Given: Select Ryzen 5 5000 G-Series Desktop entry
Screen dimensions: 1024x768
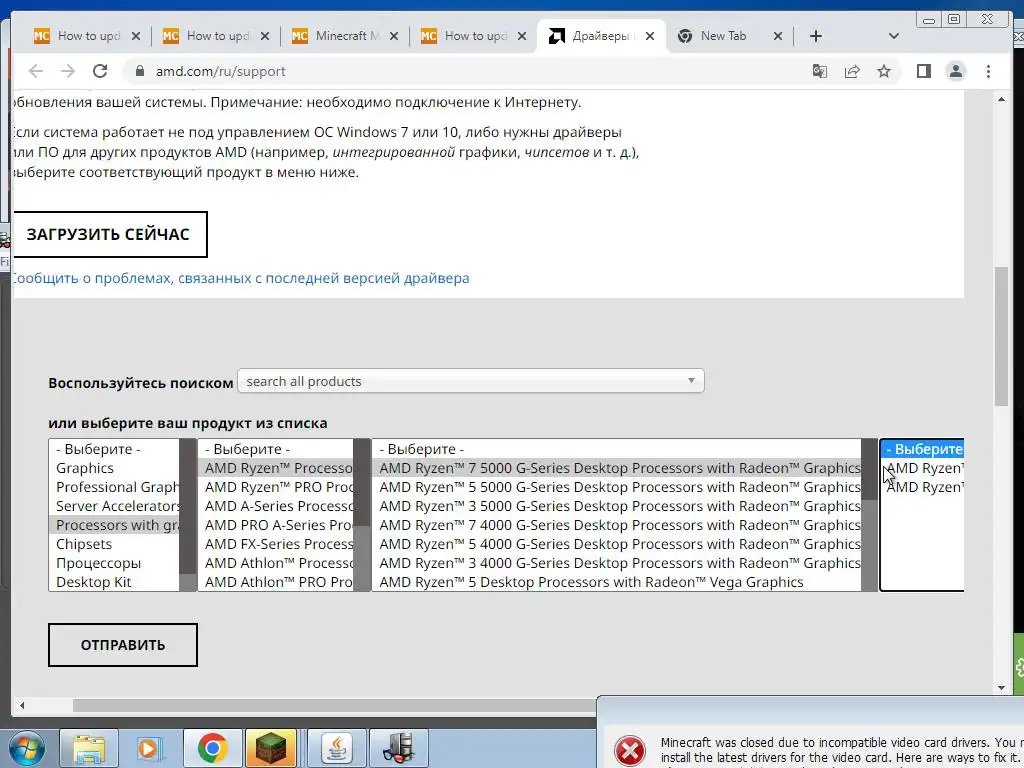Looking at the screenshot, I should [x=617, y=487].
